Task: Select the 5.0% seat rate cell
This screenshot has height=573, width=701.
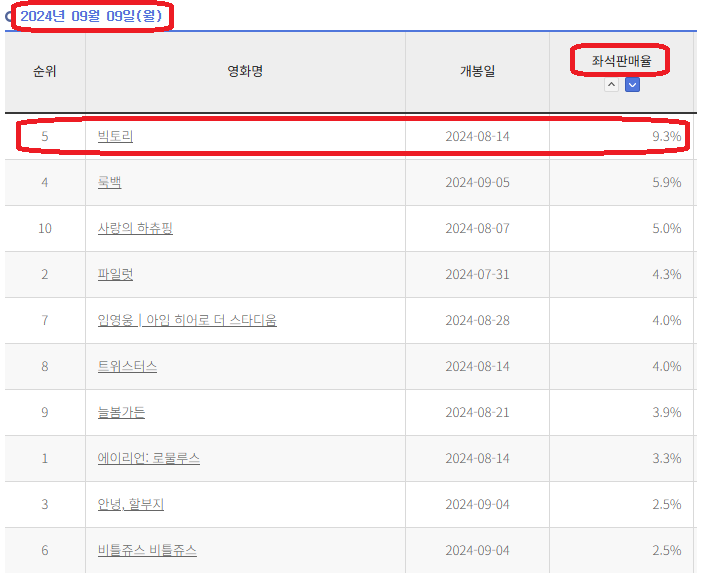Action: coord(667,228)
